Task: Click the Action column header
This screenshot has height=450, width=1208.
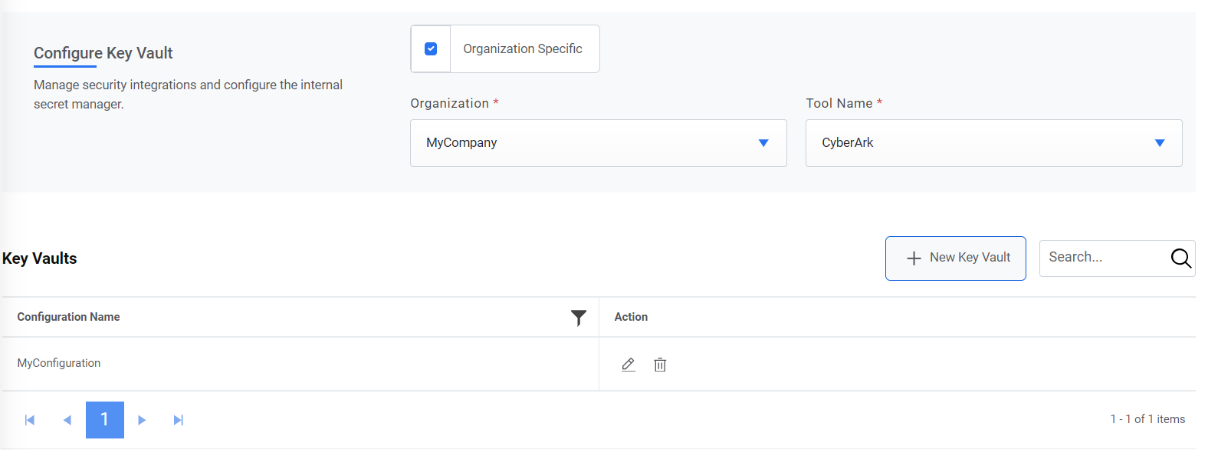Action: 631,317
